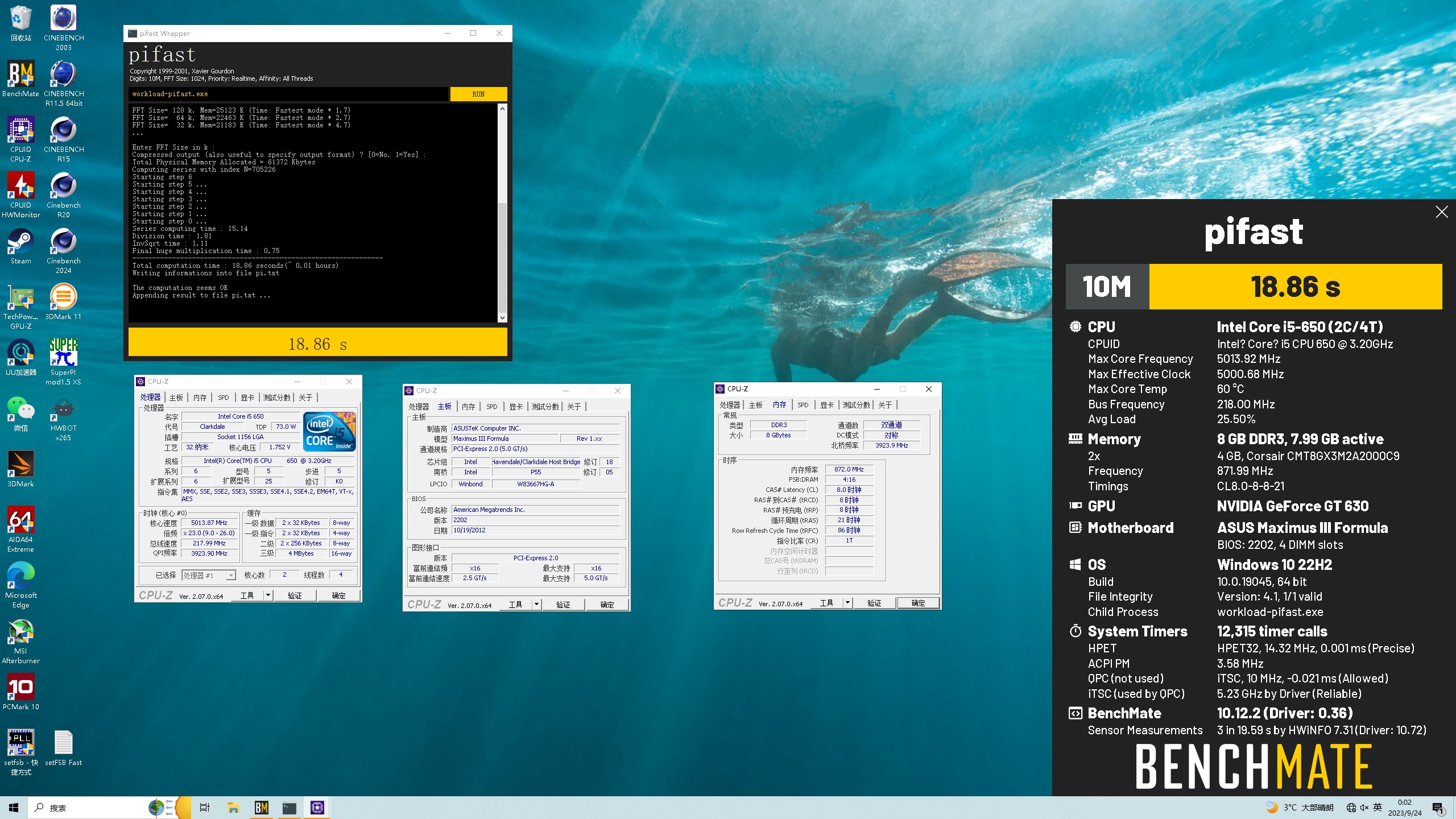Click 确定 in processor CPU-Z window
This screenshot has height=819, width=1456.
339,595
